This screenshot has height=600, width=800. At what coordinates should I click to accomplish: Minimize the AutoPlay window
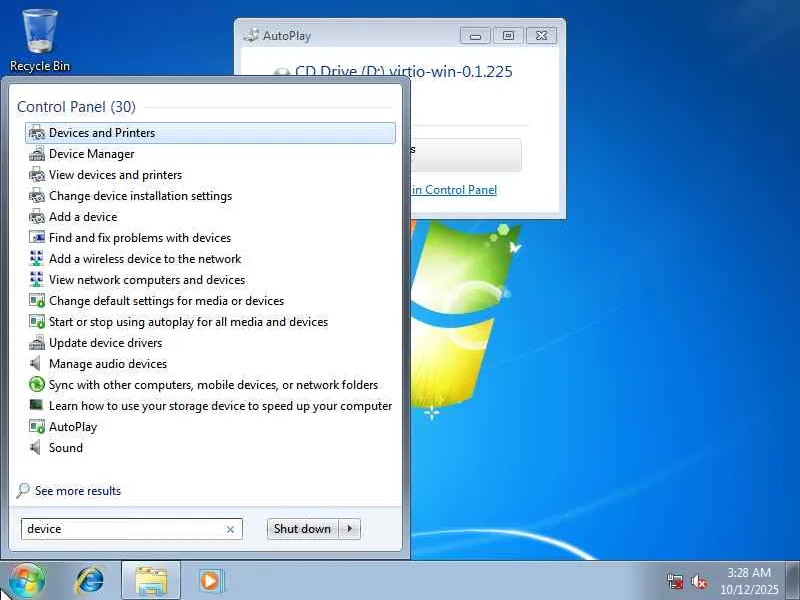tap(475, 36)
